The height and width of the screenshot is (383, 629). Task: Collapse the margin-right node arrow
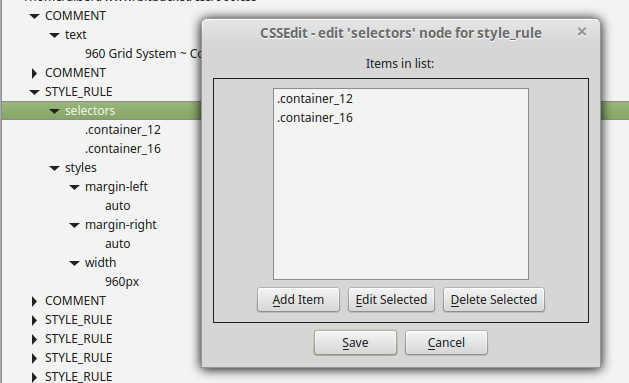click(x=75, y=225)
